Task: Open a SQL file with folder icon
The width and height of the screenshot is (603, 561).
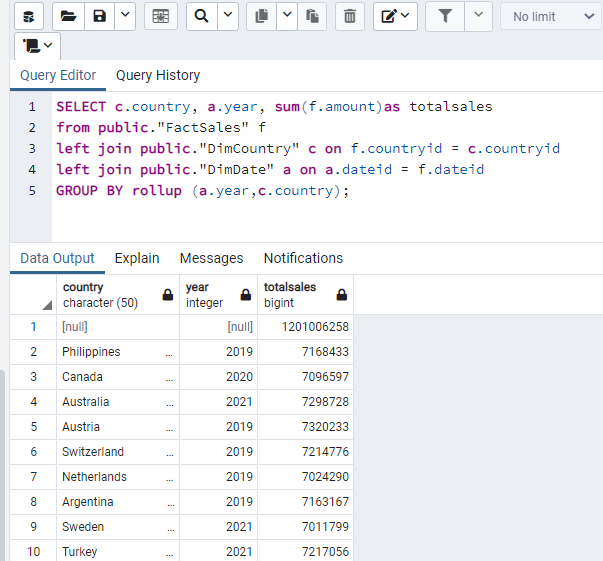Action: pyautogui.click(x=68, y=16)
